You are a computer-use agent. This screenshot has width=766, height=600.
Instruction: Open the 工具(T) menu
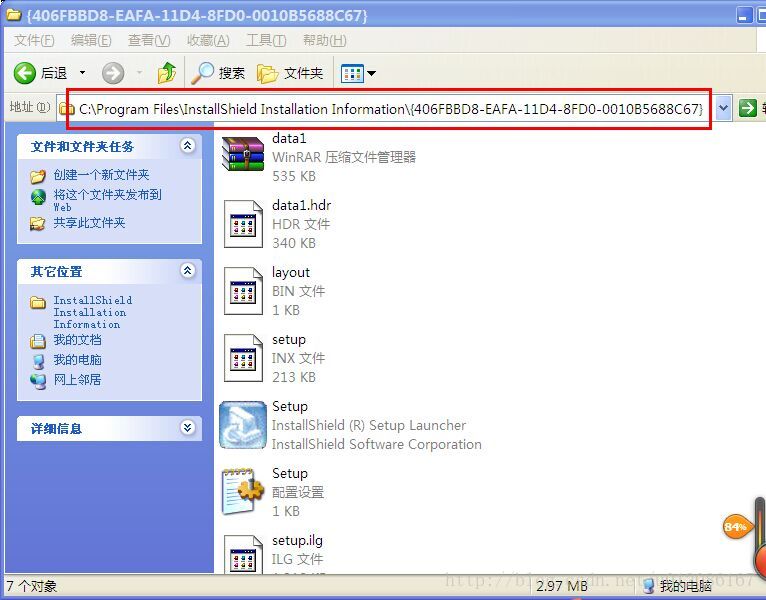click(x=266, y=40)
